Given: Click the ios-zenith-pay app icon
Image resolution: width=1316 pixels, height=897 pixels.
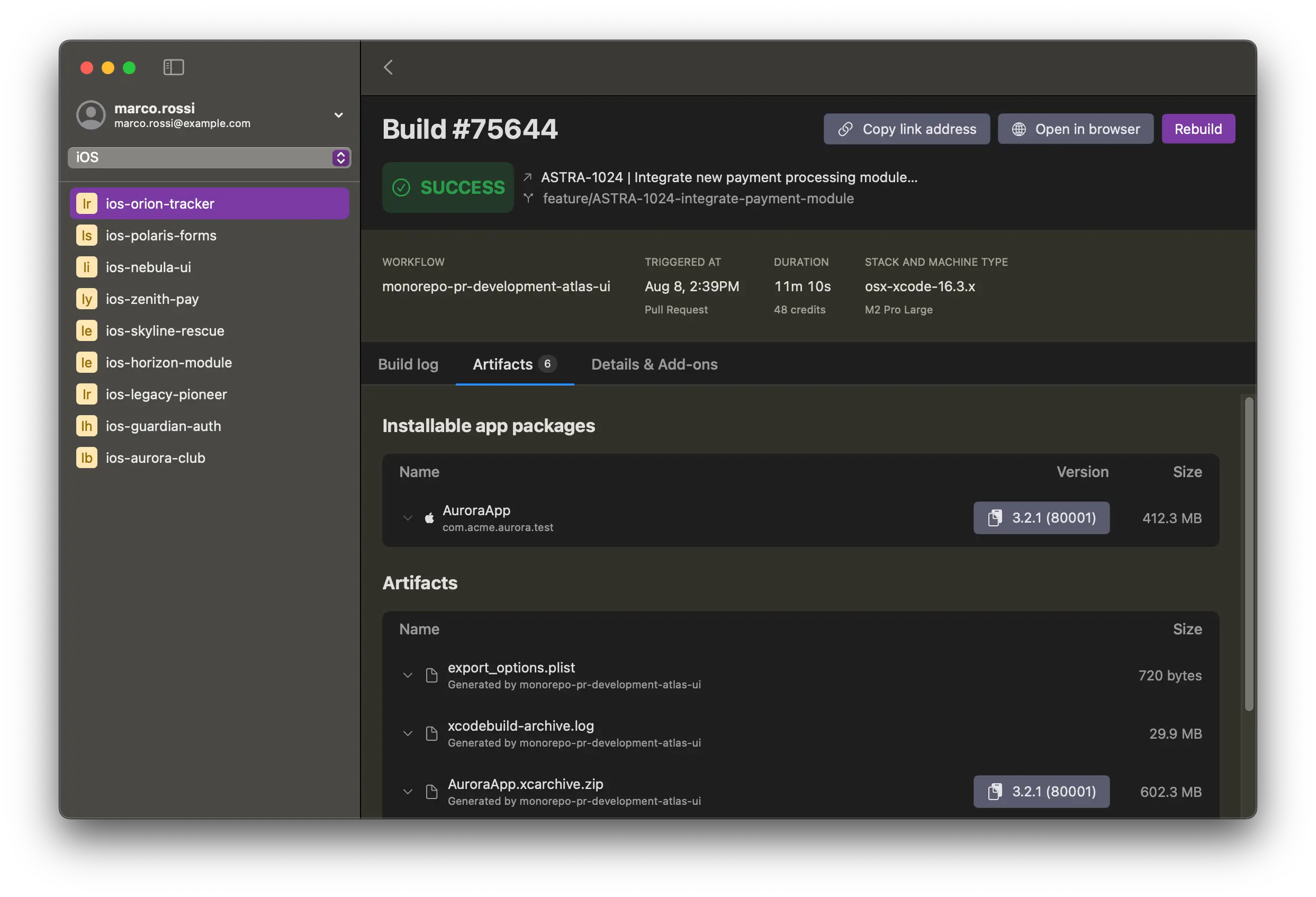Looking at the screenshot, I should (87, 299).
